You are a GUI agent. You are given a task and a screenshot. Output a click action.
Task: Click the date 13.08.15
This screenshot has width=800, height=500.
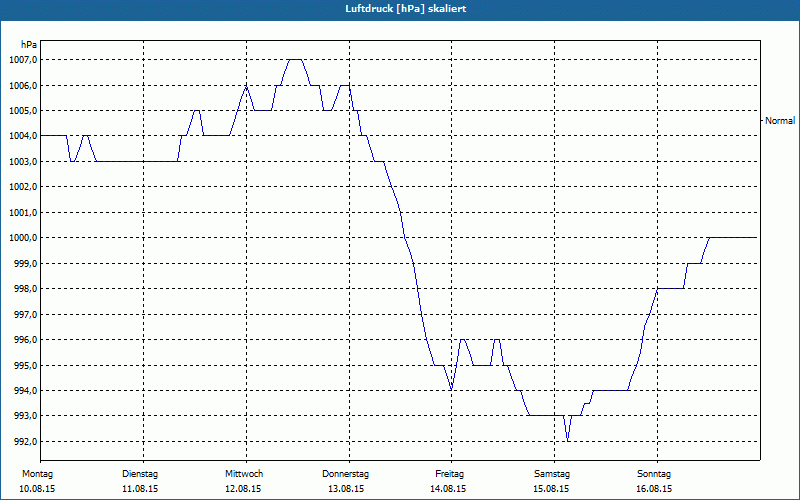(346, 489)
